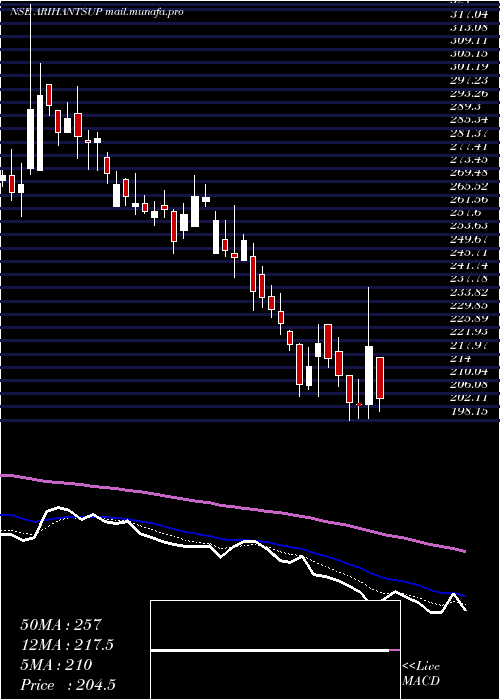Click the 50MA : 257 readout
The image size is (500, 700).
click(62, 625)
